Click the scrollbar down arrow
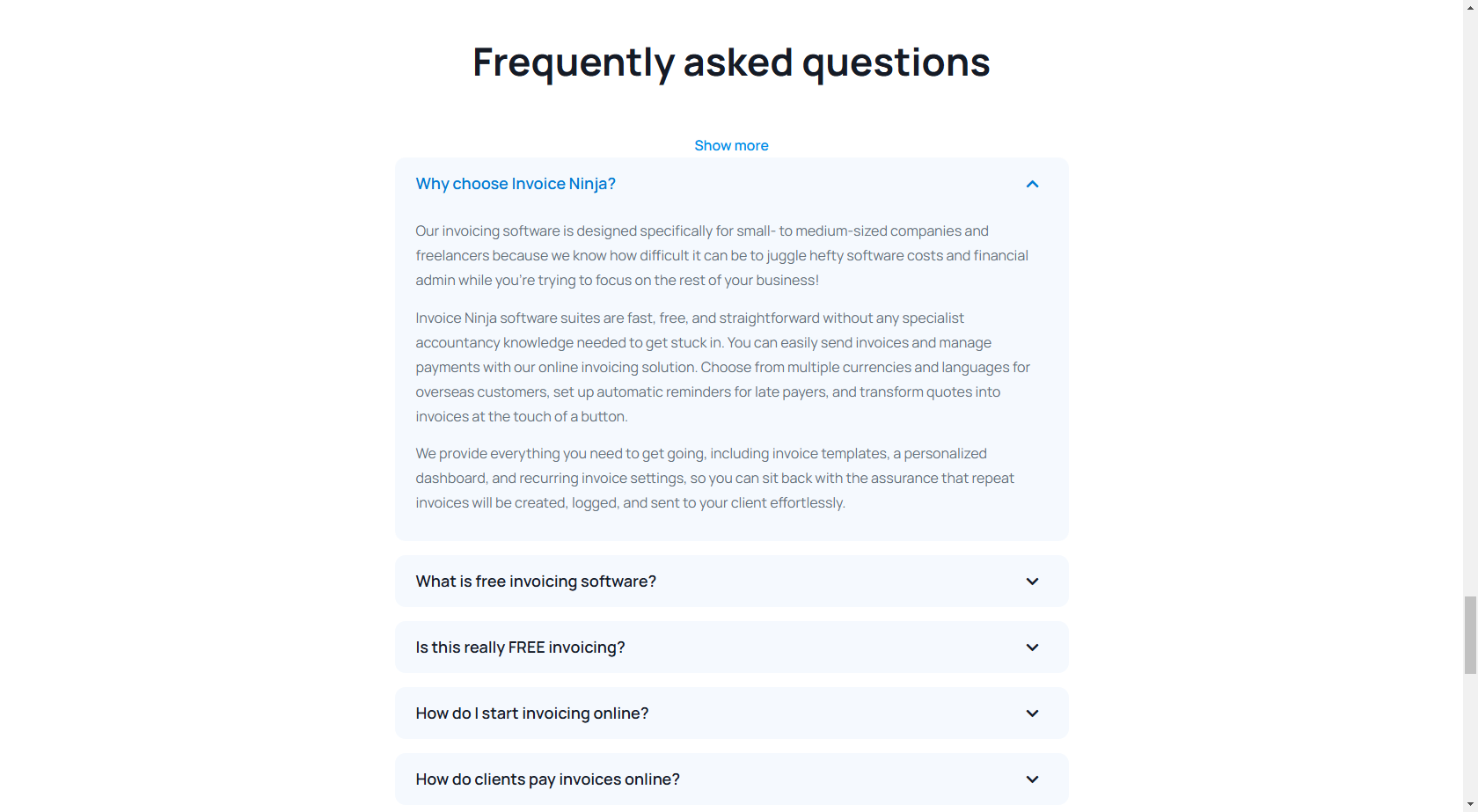 (x=1470, y=805)
